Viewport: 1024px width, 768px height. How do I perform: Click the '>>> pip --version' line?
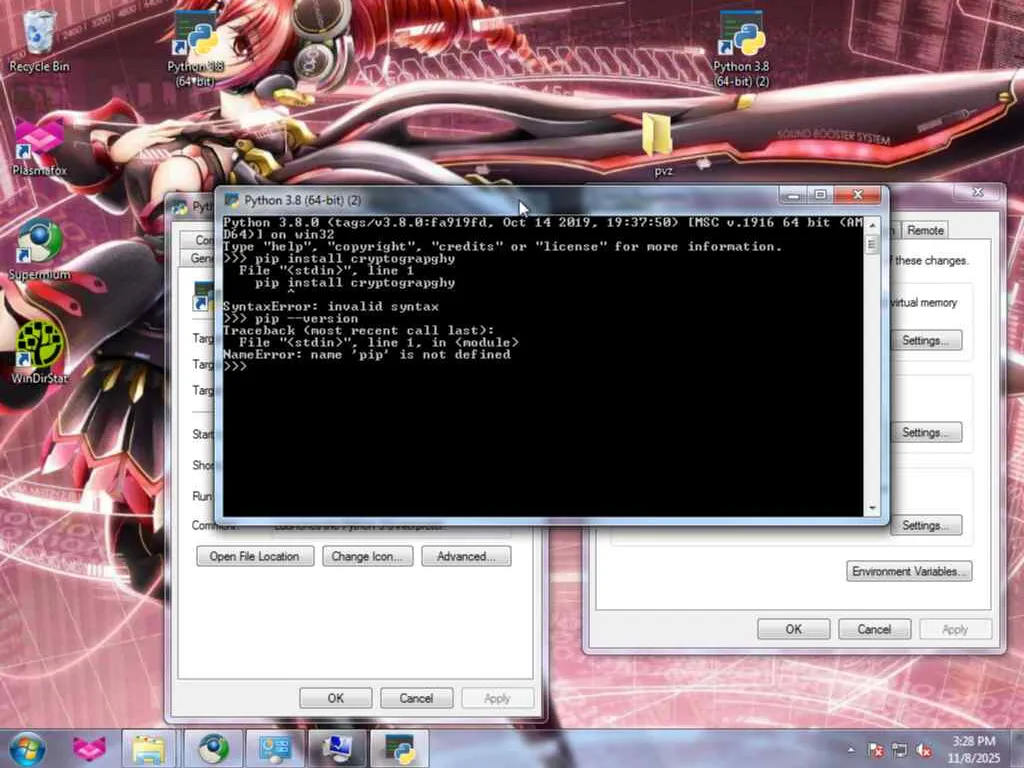point(291,319)
